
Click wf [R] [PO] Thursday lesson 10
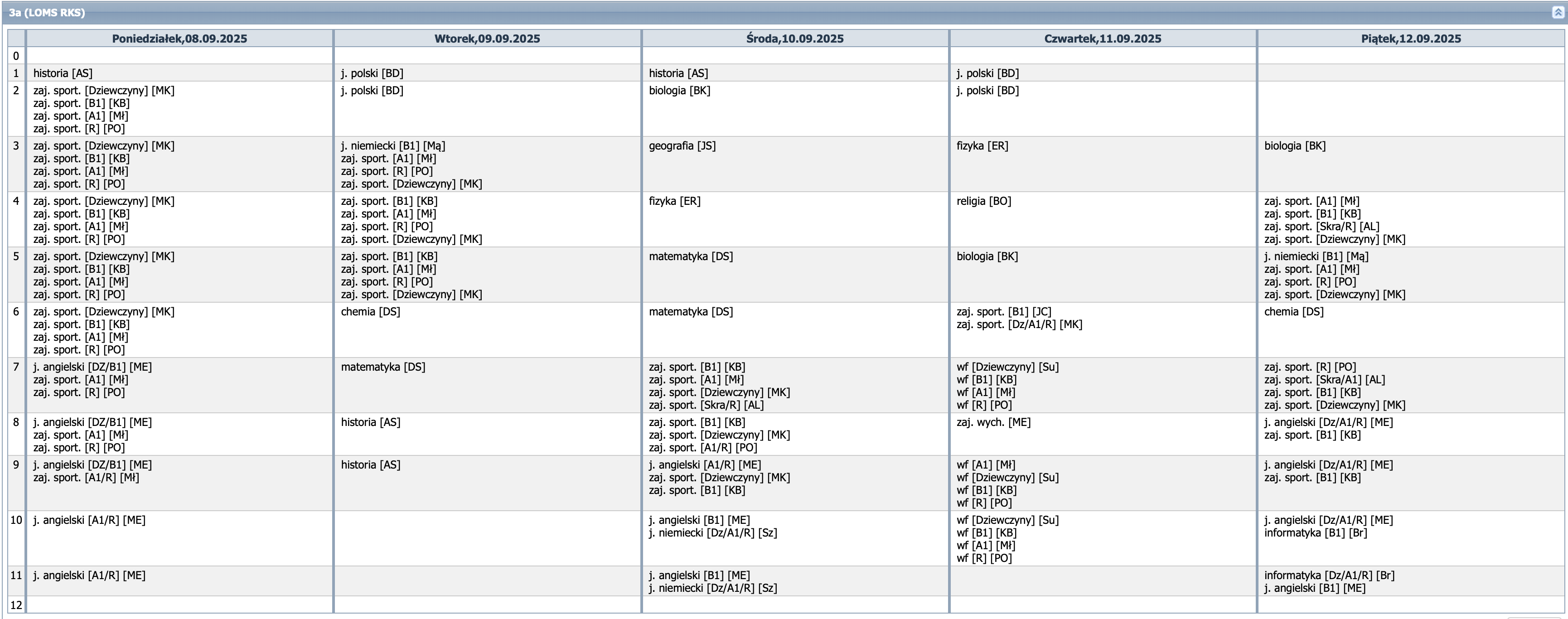click(x=984, y=558)
